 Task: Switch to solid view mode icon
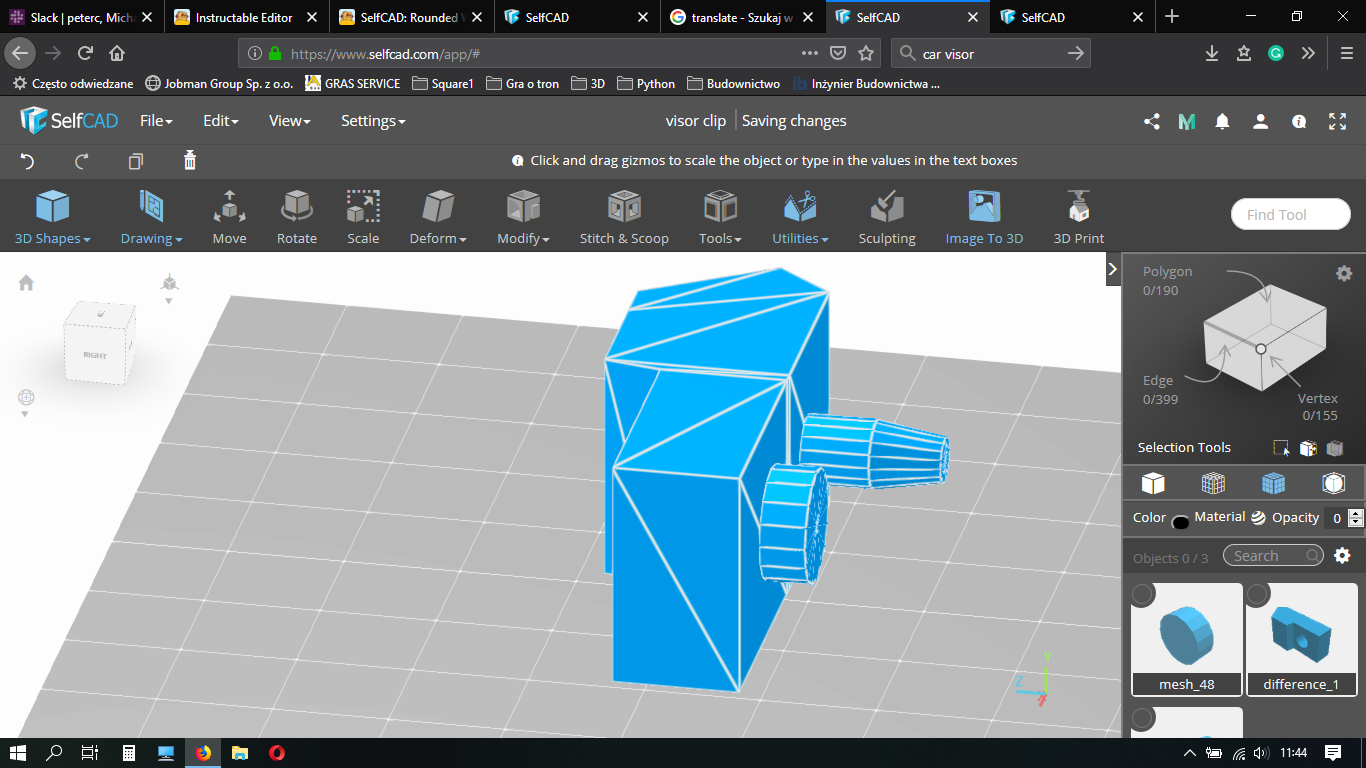pos(1153,484)
